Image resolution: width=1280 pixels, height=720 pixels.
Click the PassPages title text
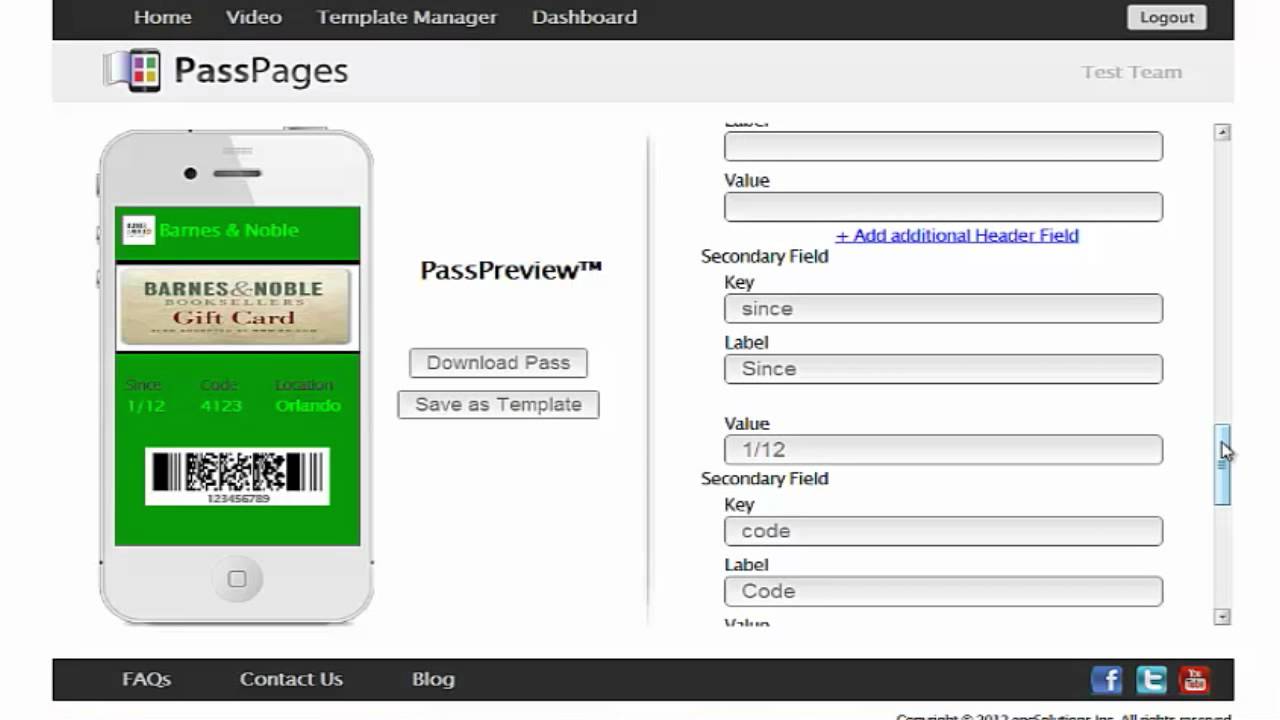pyautogui.click(x=261, y=71)
